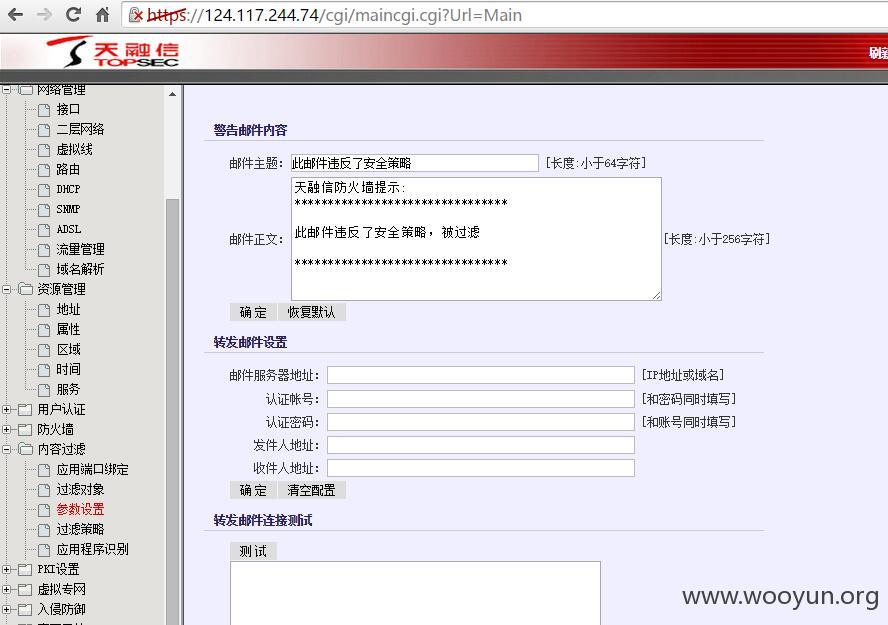The width and height of the screenshot is (888, 625).
Task: Click the sidebar scrollbar thumb
Action: tap(172, 412)
